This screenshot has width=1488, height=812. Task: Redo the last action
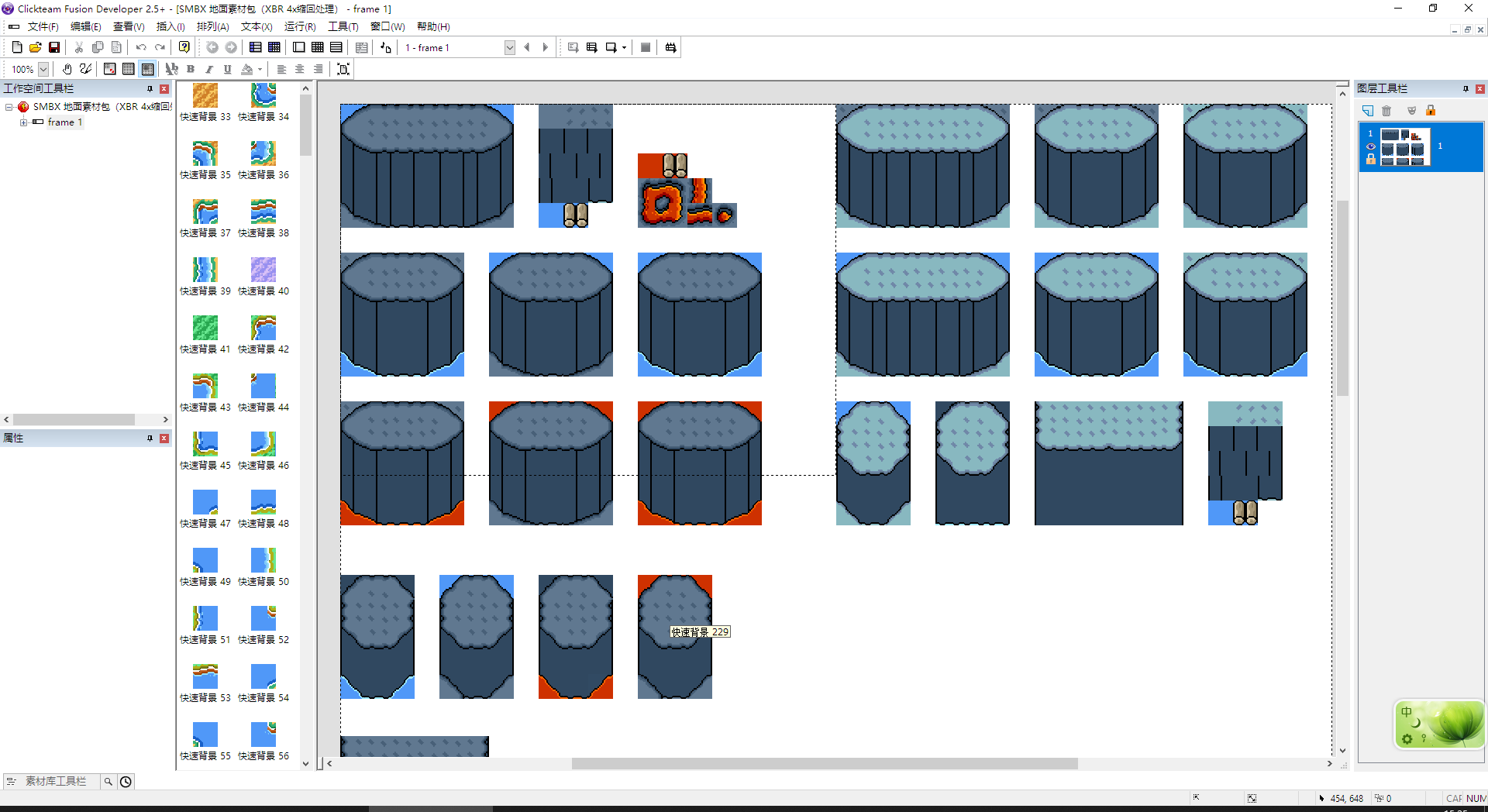tap(160, 47)
